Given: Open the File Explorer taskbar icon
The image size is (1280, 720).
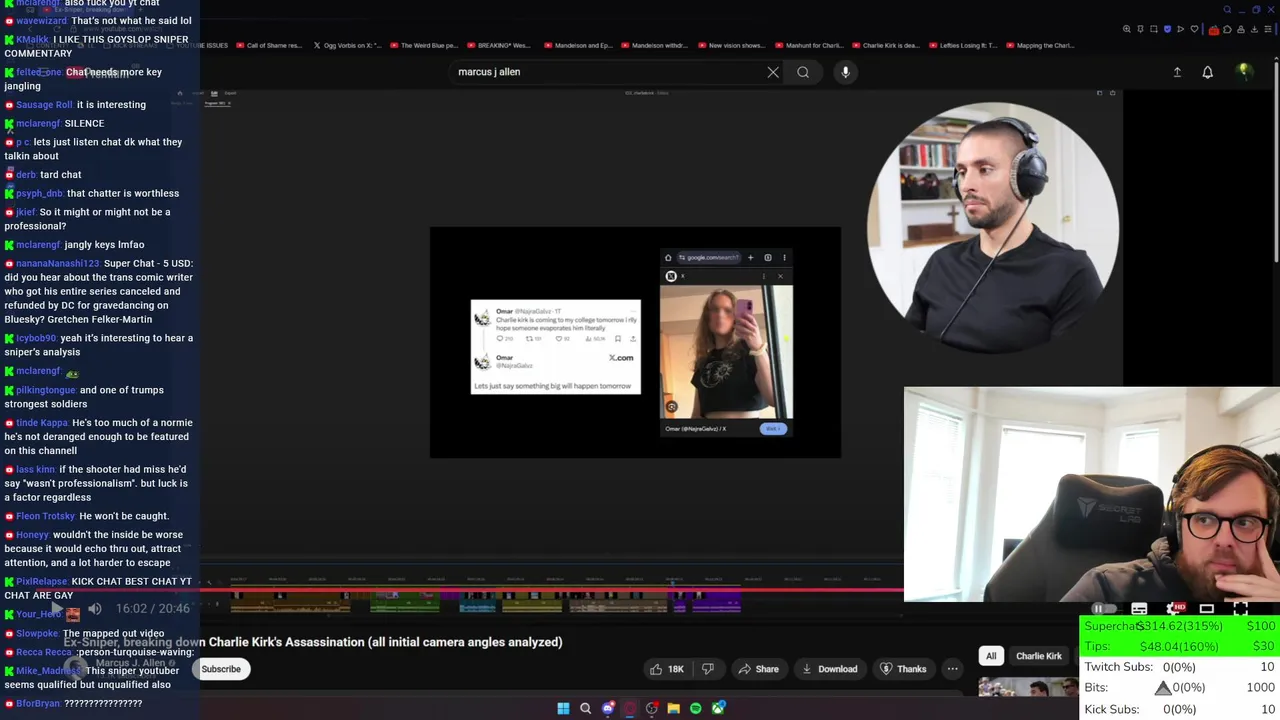Looking at the screenshot, I should (673, 708).
